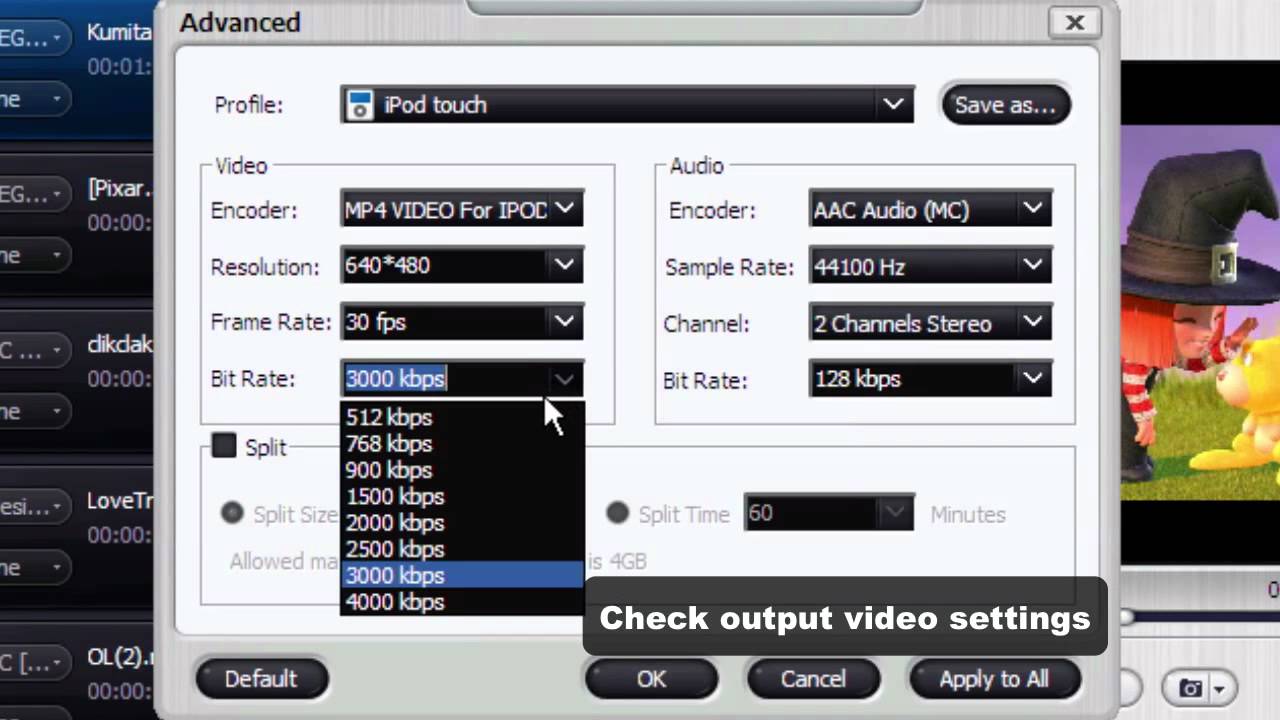Select the OL(2)... file in the background list

pyautogui.click(x=119, y=657)
